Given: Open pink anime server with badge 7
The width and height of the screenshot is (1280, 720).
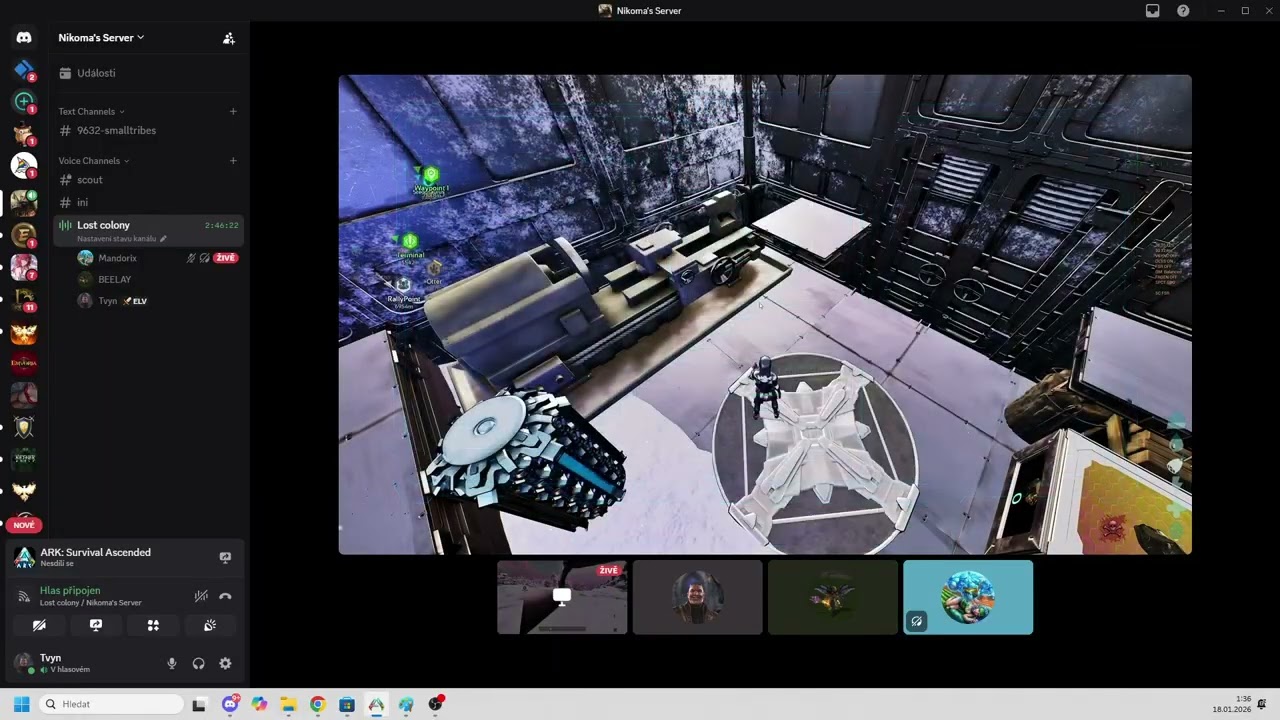Looking at the screenshot, I should click(24, 267).
